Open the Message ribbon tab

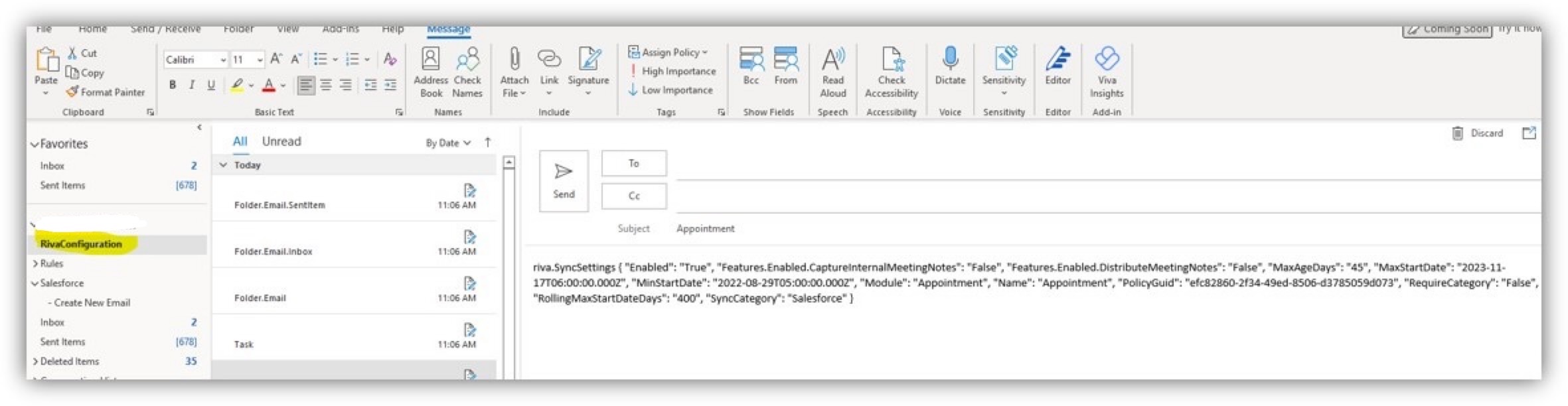449,29
